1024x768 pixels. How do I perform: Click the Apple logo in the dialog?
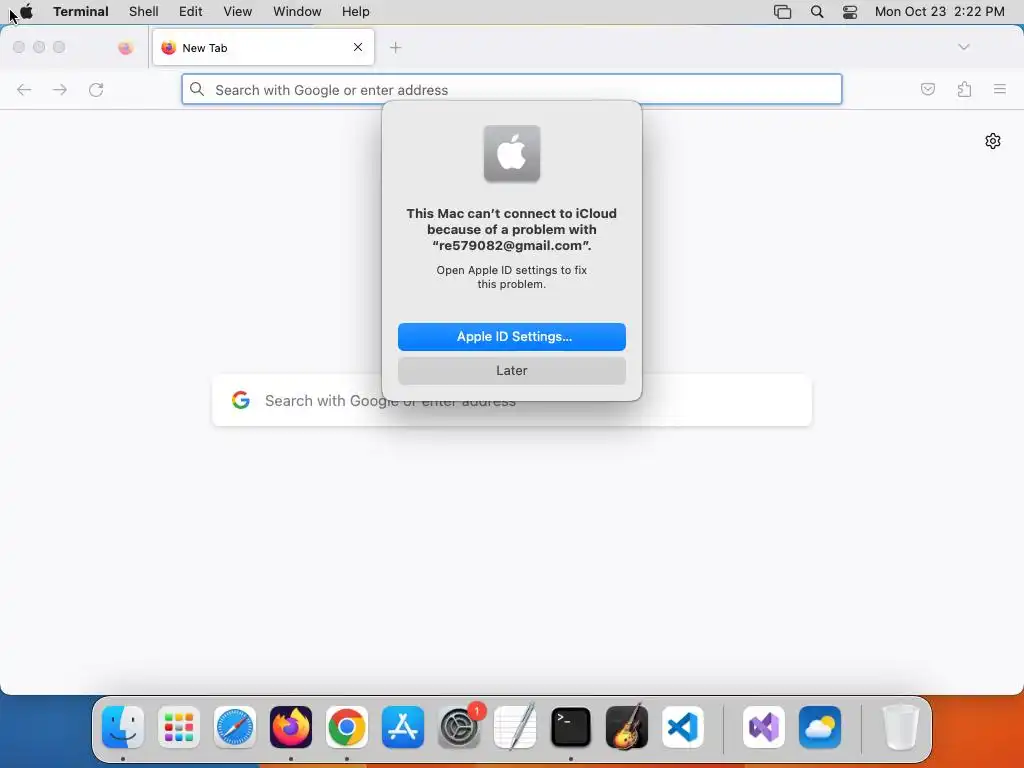coord(512,153)
